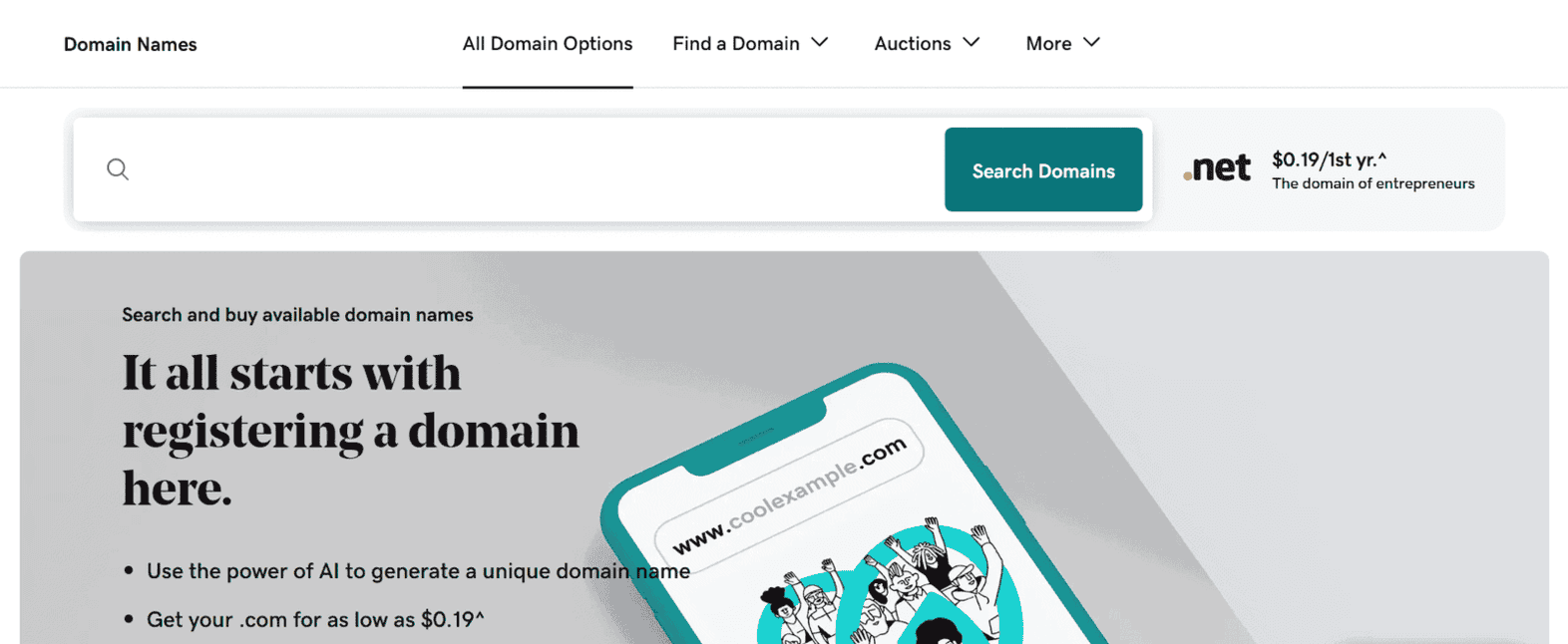
Task: Expand the Auctions dropdown arrow
Action: point(972,43)
